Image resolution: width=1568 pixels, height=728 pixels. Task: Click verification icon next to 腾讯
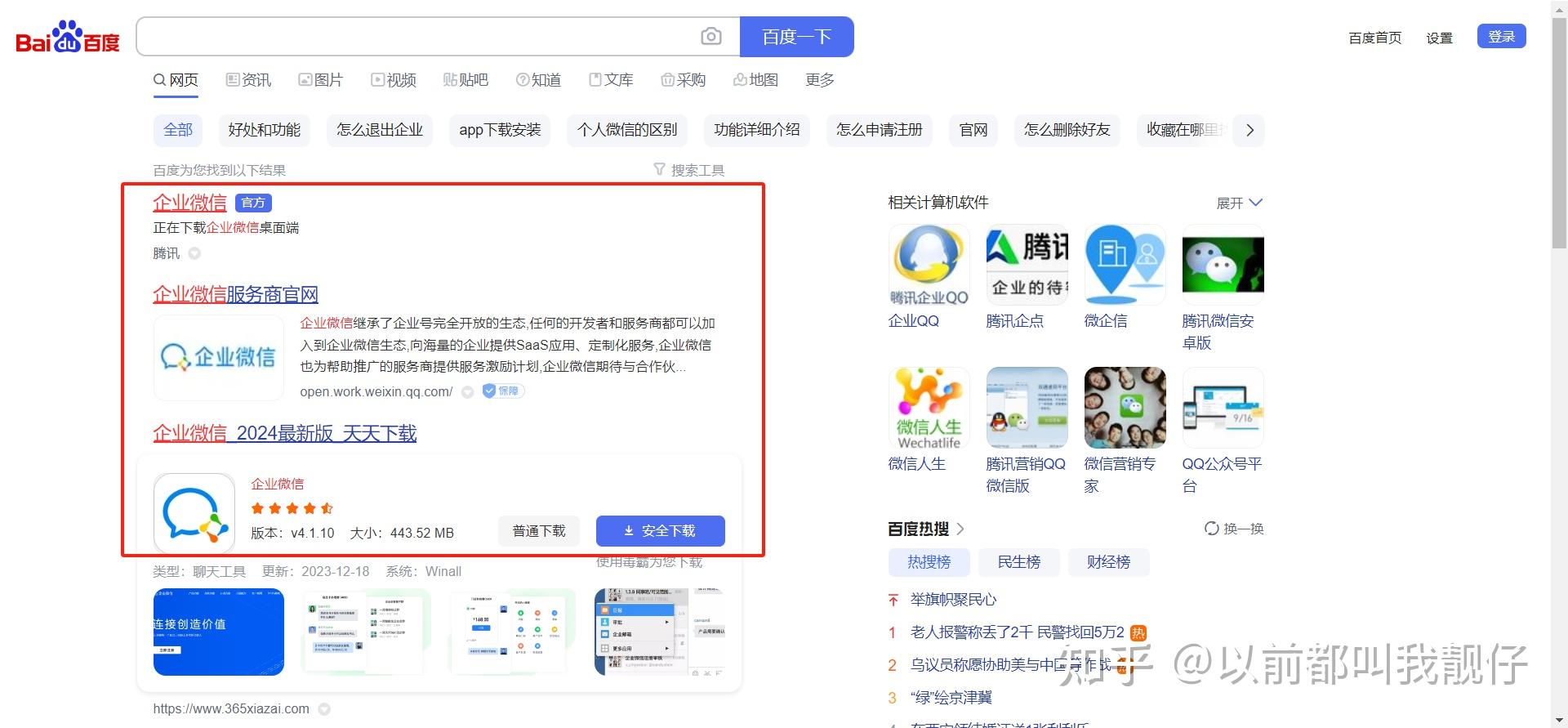point(194,253)
